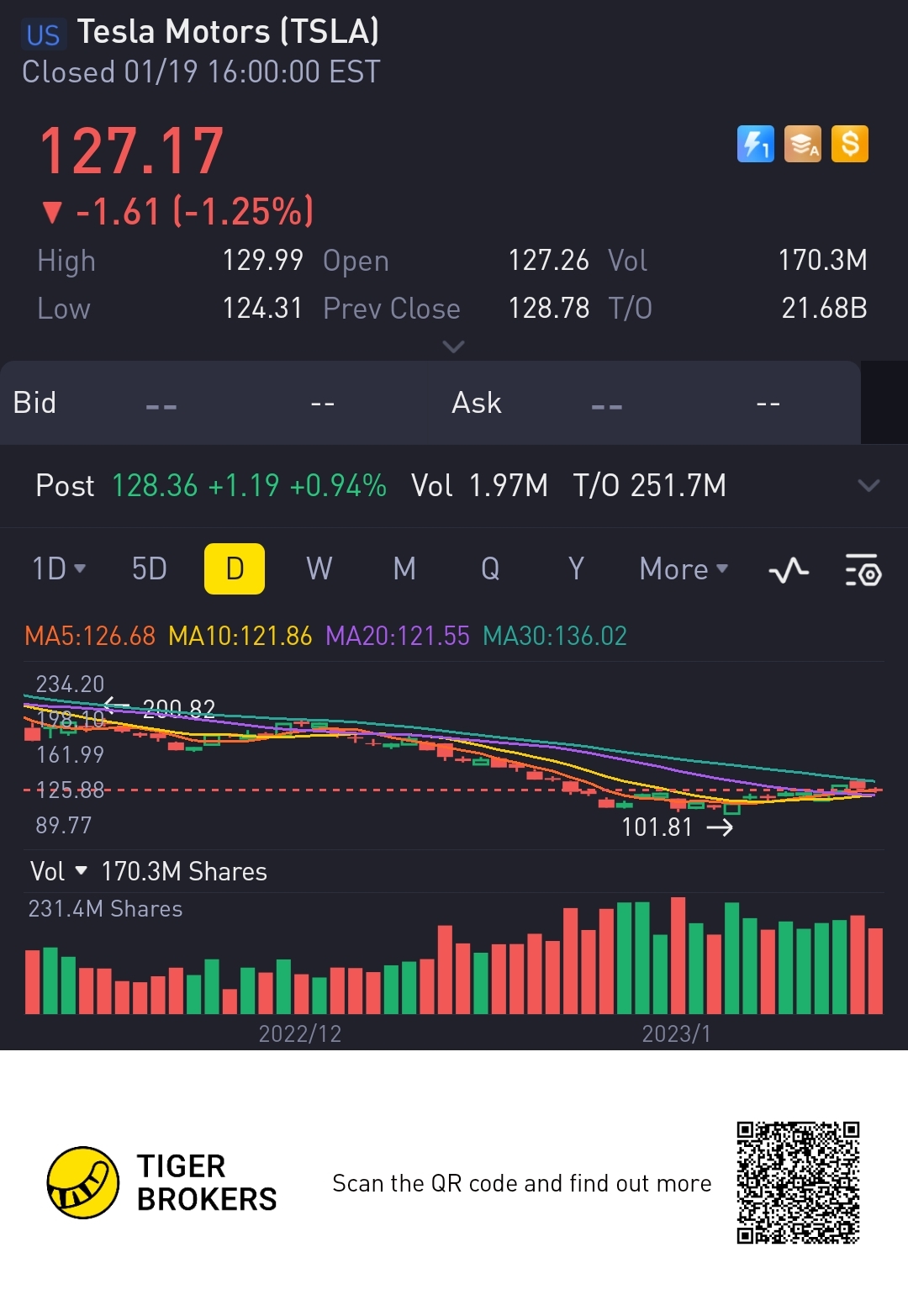This screenshot has height=1316, width=908.
Task: Expand more quote details chevron
Action: [x=453, y=346]
